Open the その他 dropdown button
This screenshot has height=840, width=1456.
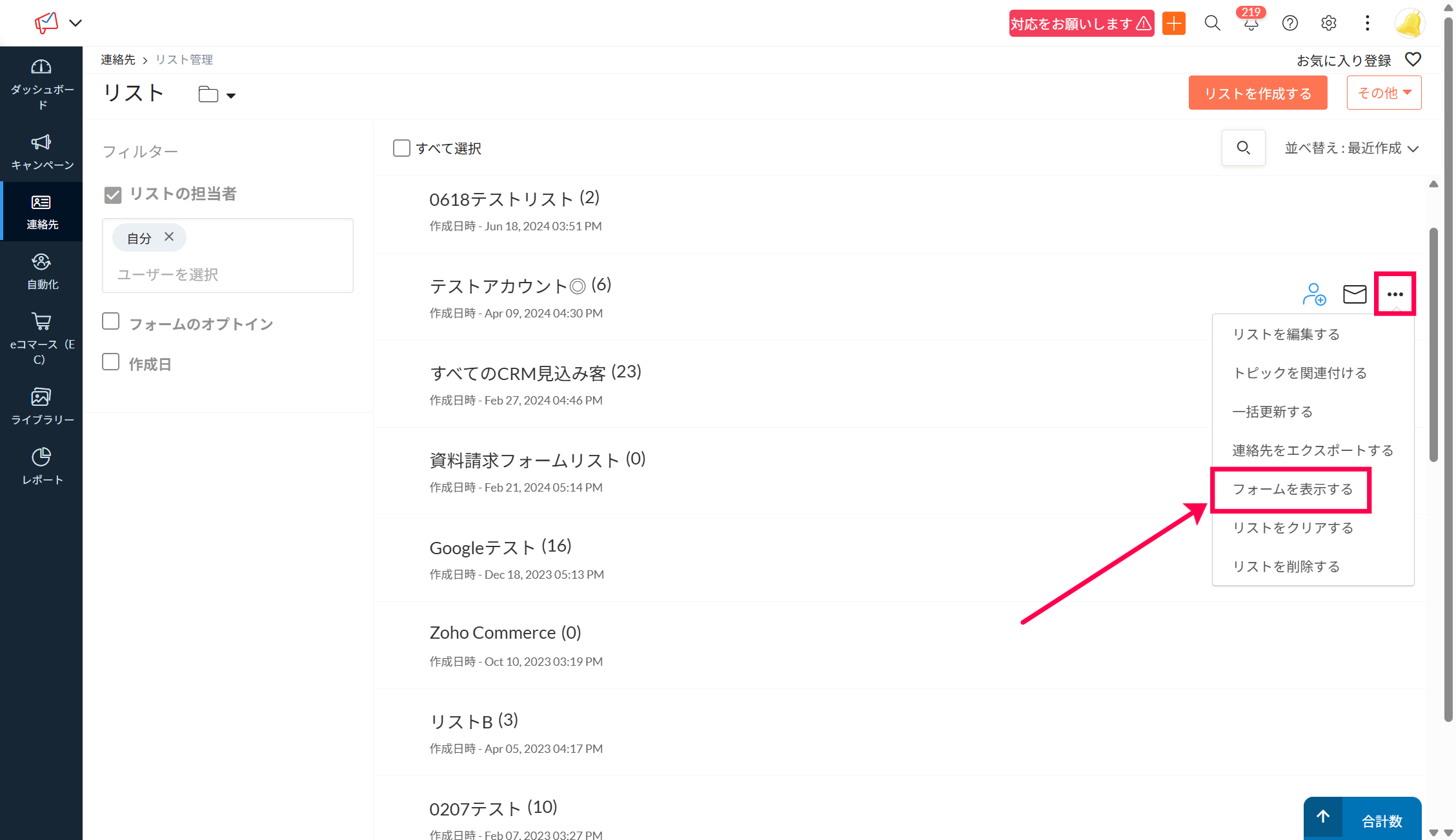click(x=1384, y=93)
